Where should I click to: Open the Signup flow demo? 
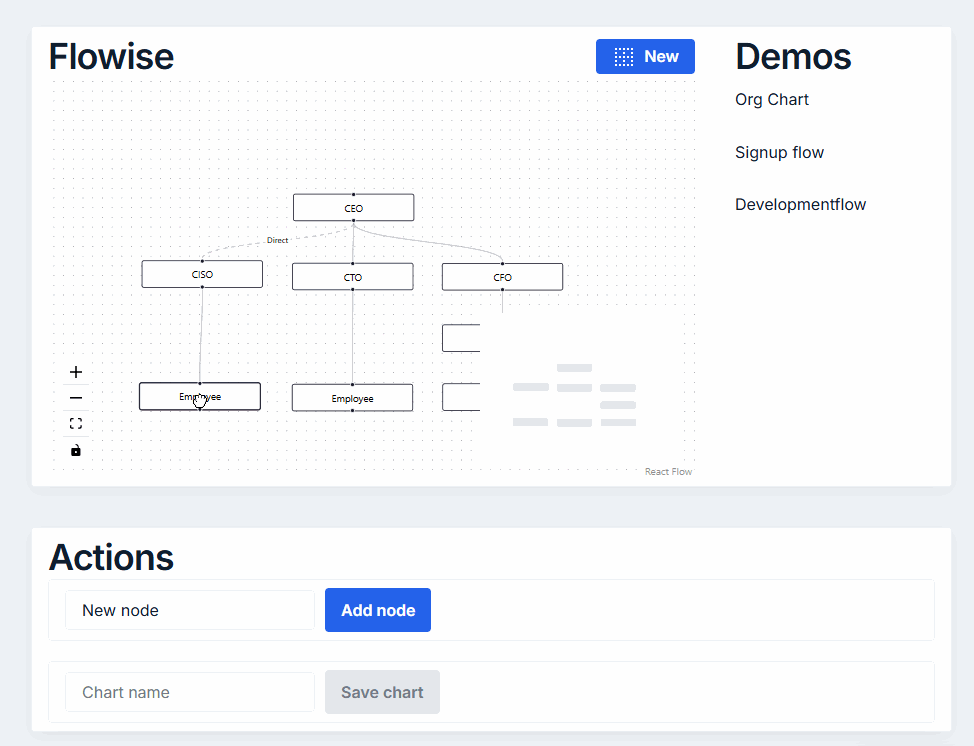tap(779, 152)
